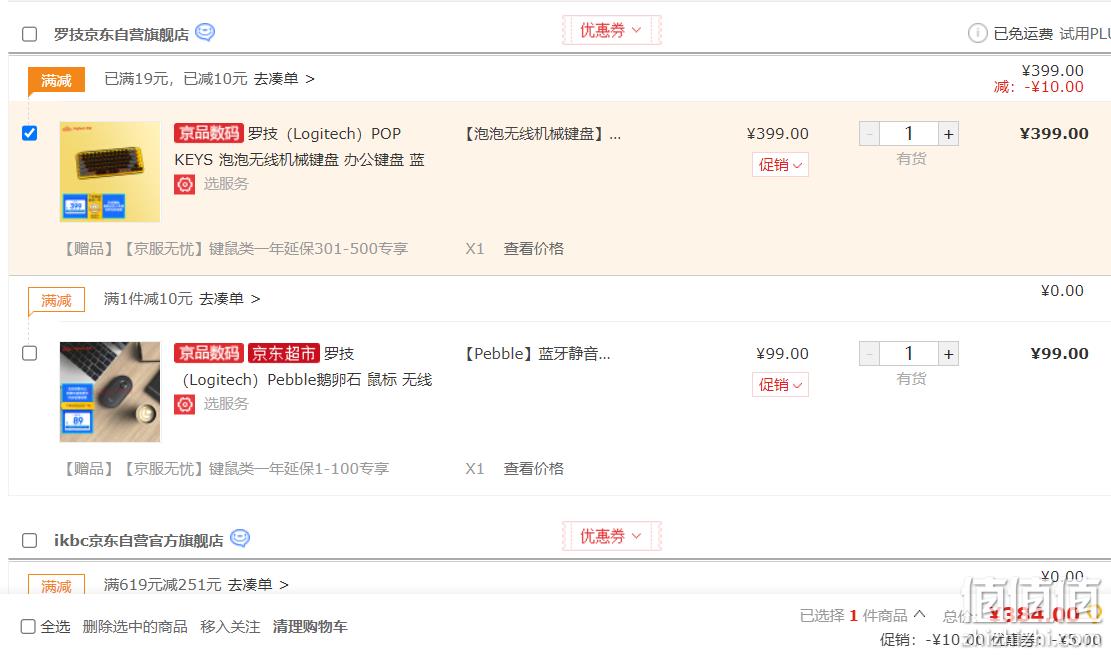Click the 减: -¥10.00 discount amount
1111x656 pixels.
(1039, 86)
